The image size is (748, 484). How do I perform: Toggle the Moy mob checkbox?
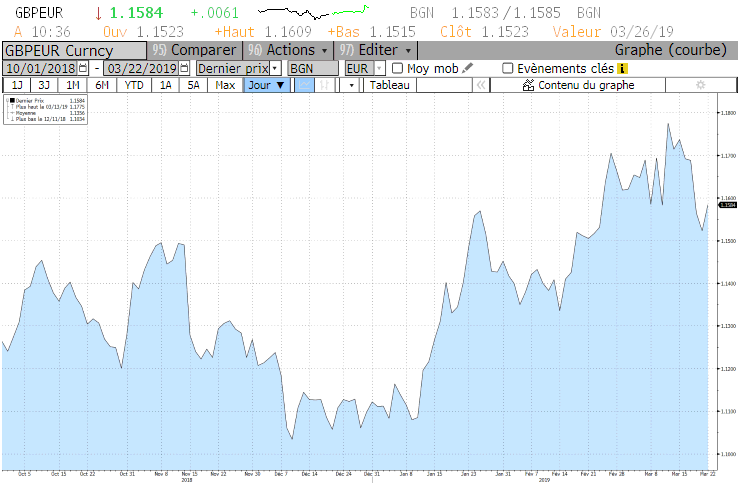[x=397, y=68]
